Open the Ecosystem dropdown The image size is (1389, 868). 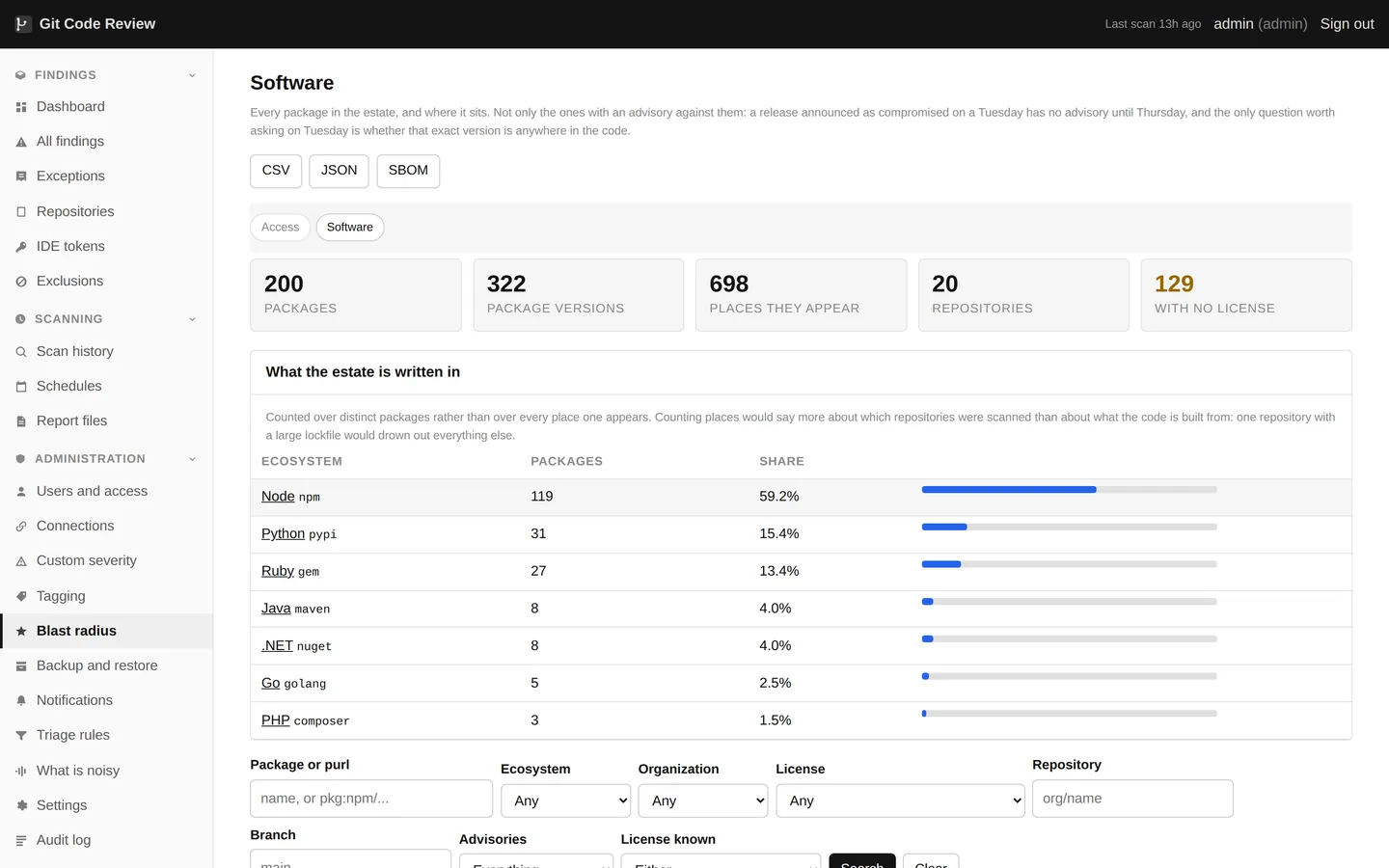pos(565,800)
